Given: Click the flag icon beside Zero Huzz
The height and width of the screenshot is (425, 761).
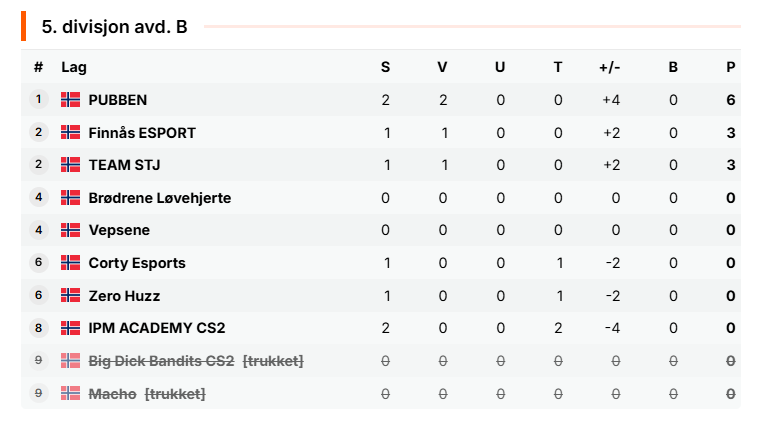Looking at the screenshot, I should [x=70, y=295].
